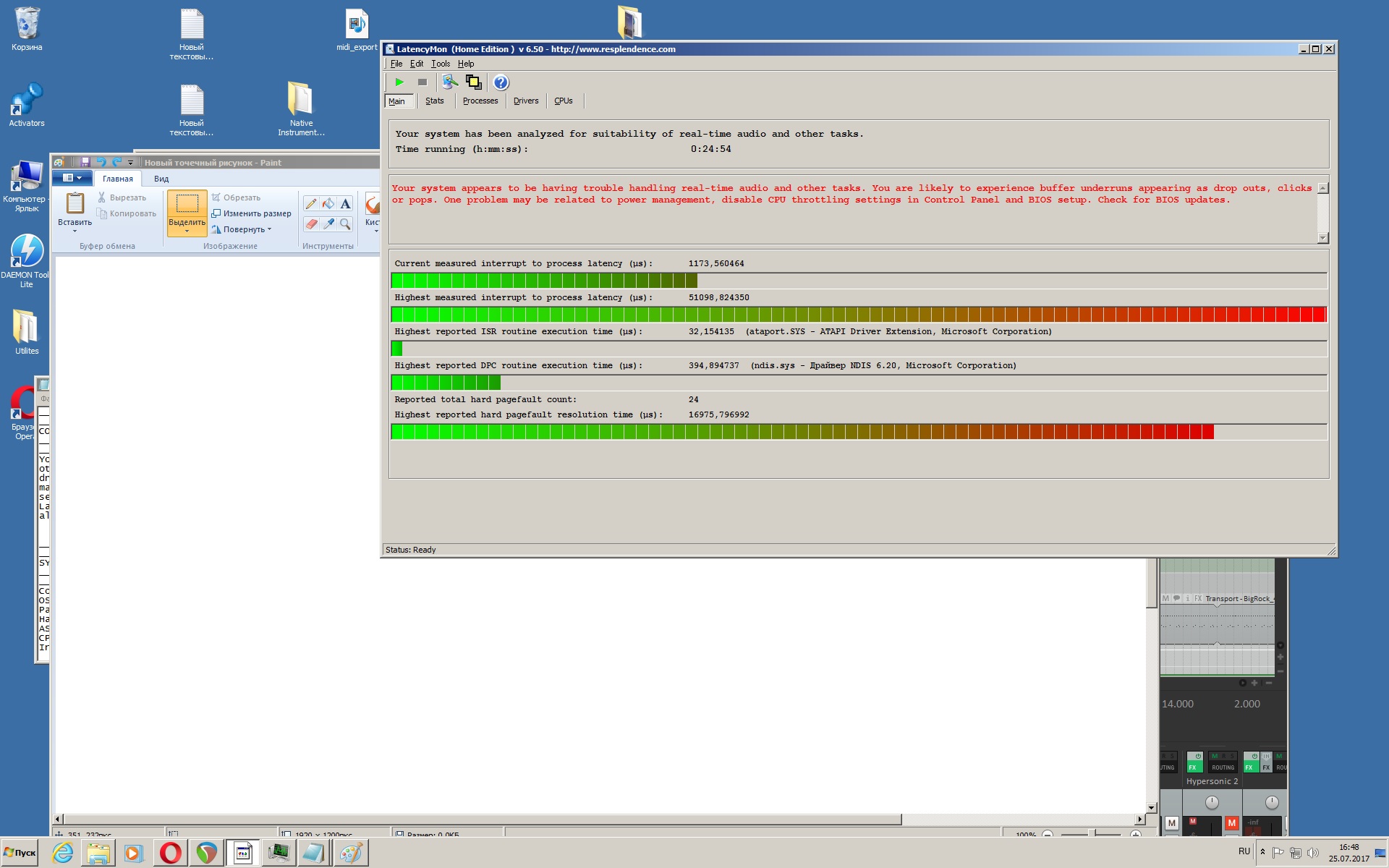Click the Text tool letter A
The height and width of the screenshot is (868, 1389).
[346, 204]
